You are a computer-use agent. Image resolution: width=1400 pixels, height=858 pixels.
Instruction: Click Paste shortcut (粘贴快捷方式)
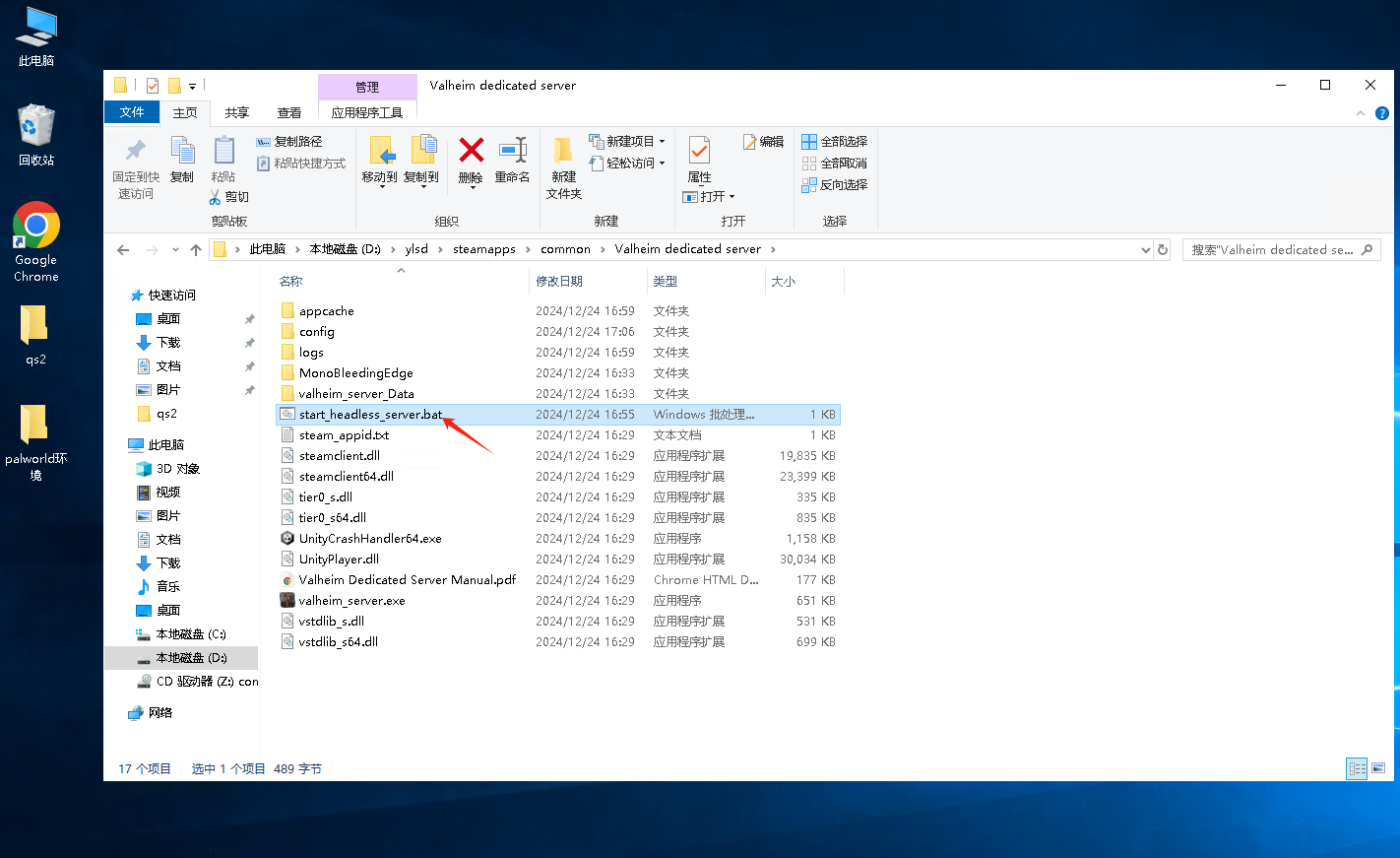pyautogui.click(x=301, y=164)
